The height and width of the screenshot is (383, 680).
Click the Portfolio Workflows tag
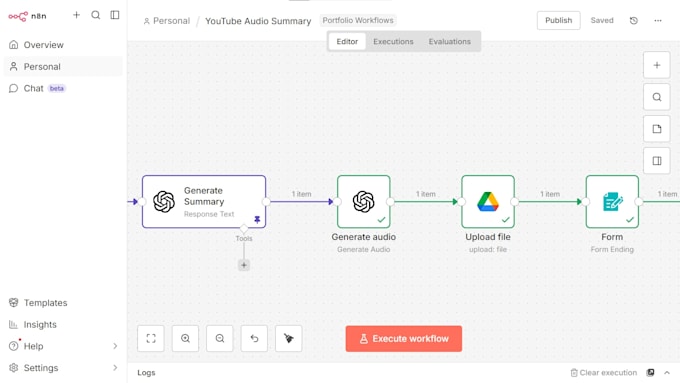[358, 20]
